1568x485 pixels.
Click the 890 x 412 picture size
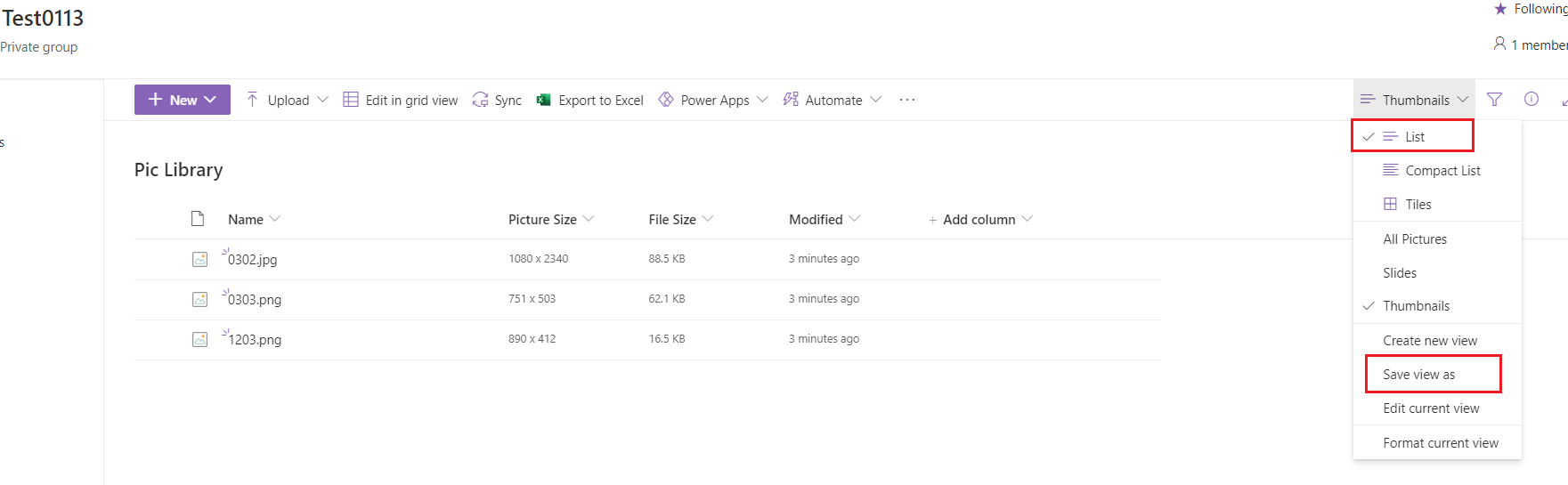click(532, 338)
